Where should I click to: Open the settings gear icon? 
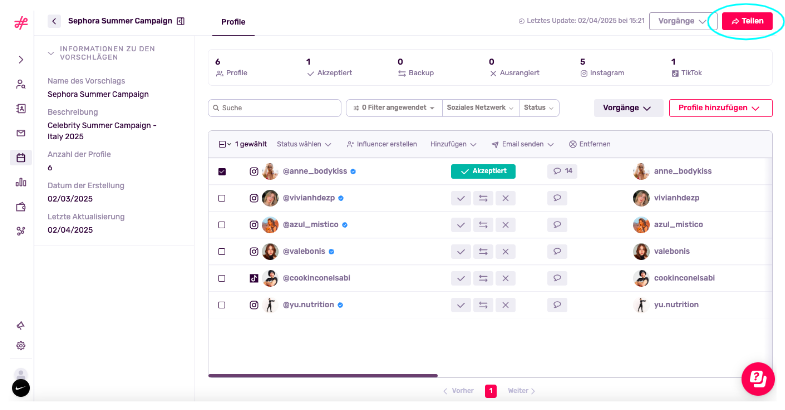pos(21,345)
